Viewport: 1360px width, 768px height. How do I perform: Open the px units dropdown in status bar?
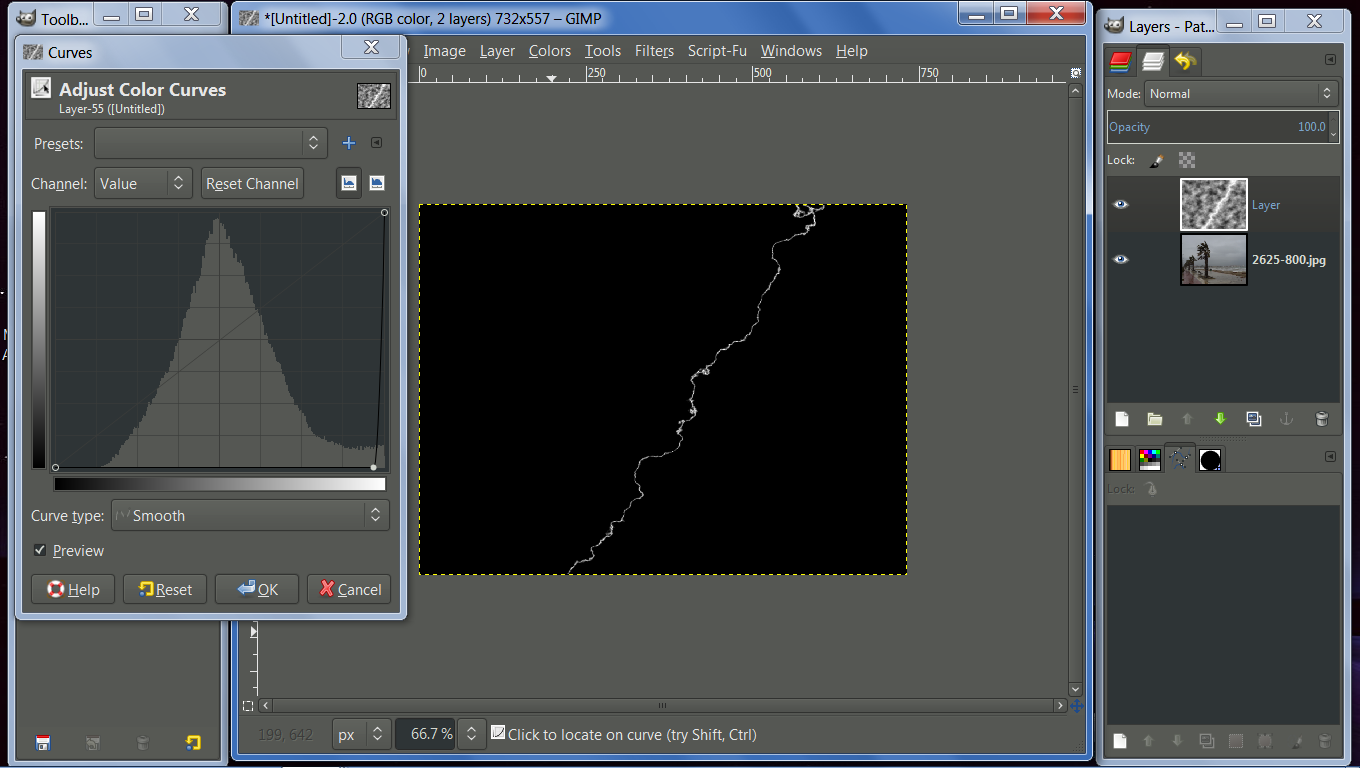click(x=361, y=734)
